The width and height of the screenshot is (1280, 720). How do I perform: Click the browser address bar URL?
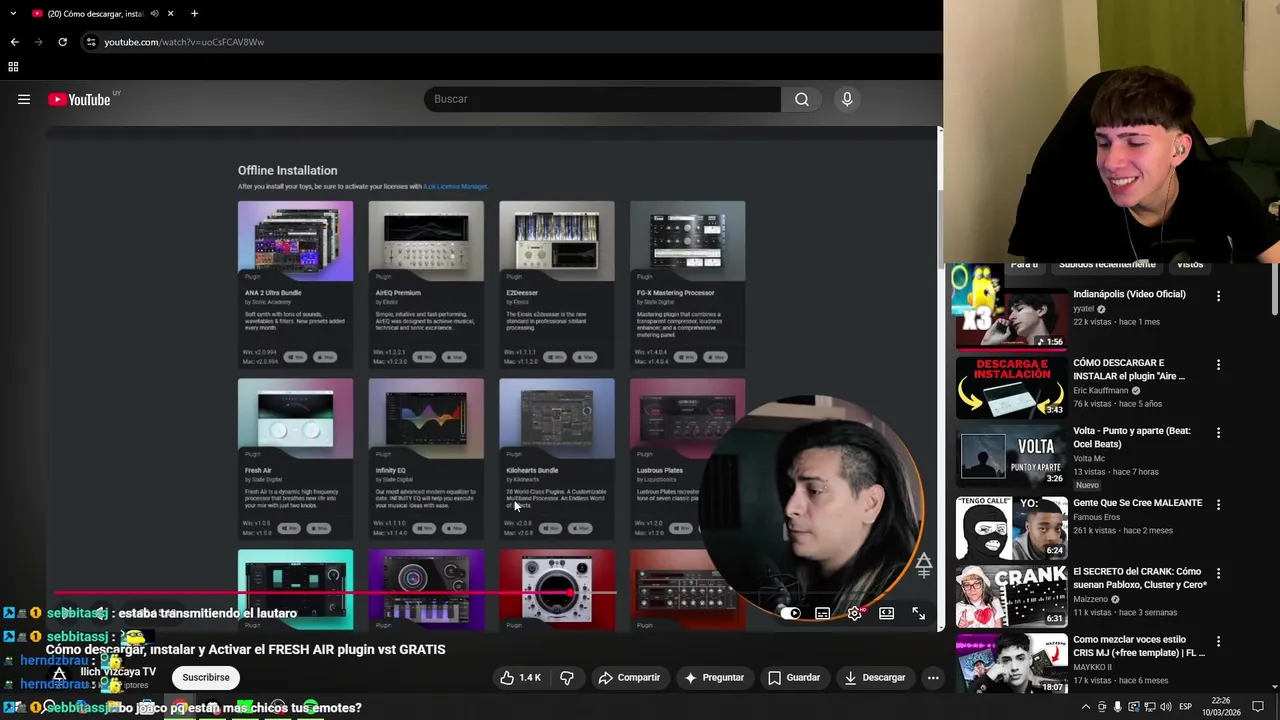point(184,42)
